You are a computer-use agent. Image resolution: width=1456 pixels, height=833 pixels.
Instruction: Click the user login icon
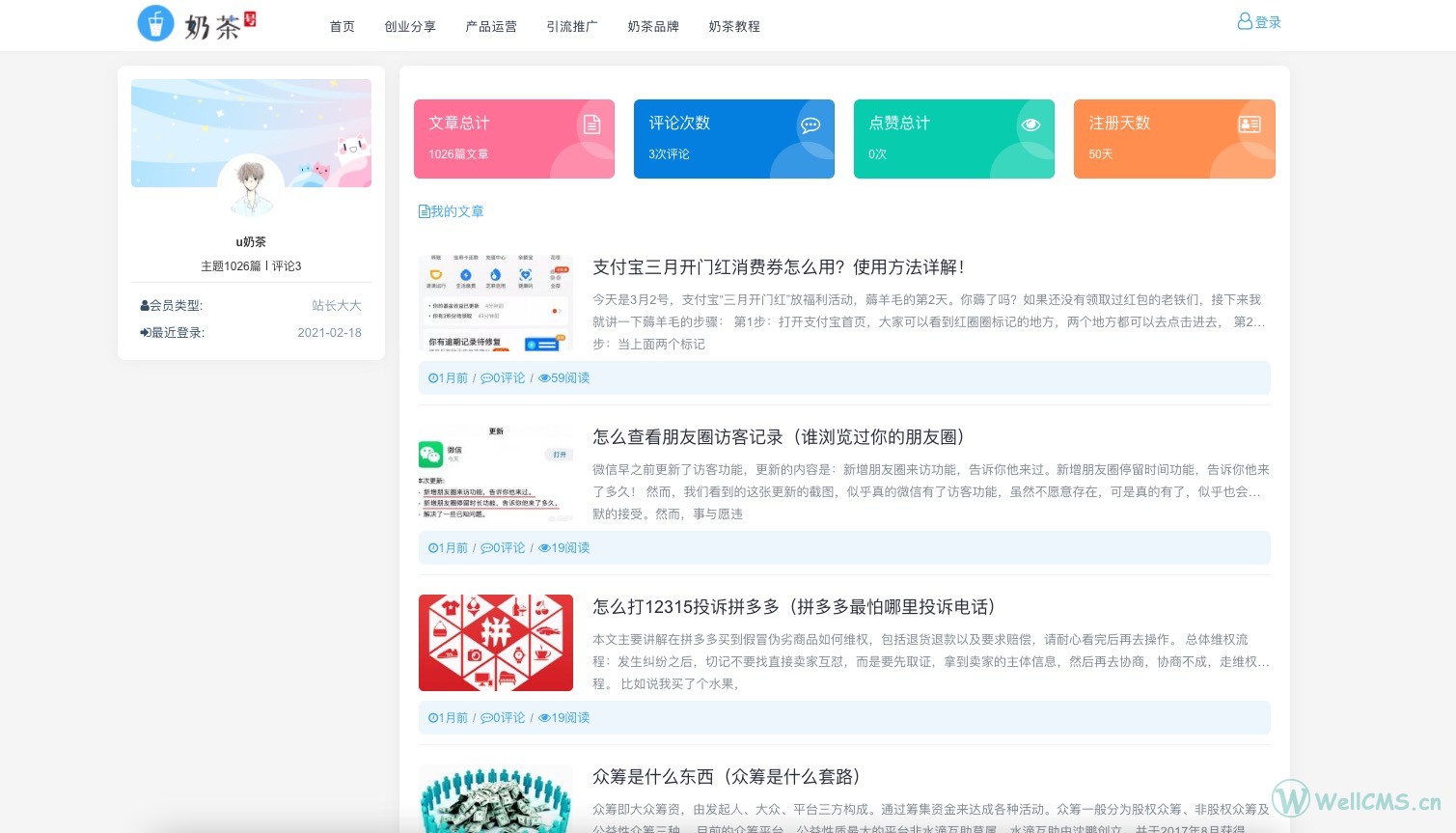coord(1245,21)
